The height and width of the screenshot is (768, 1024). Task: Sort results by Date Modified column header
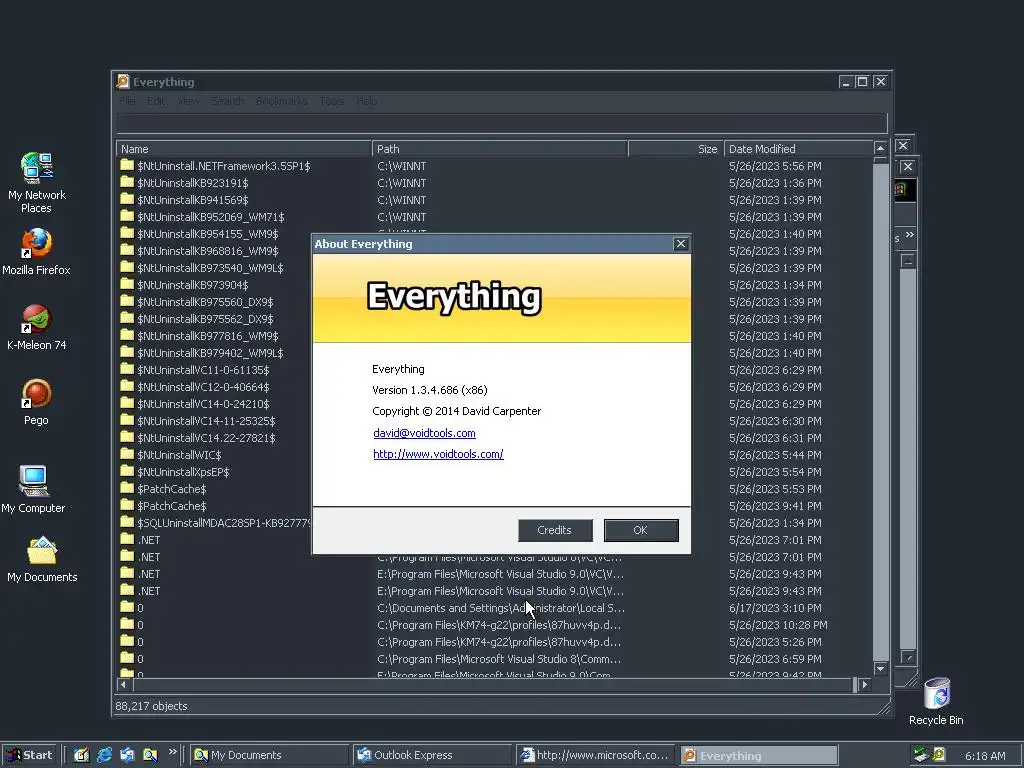pos(798,149)
